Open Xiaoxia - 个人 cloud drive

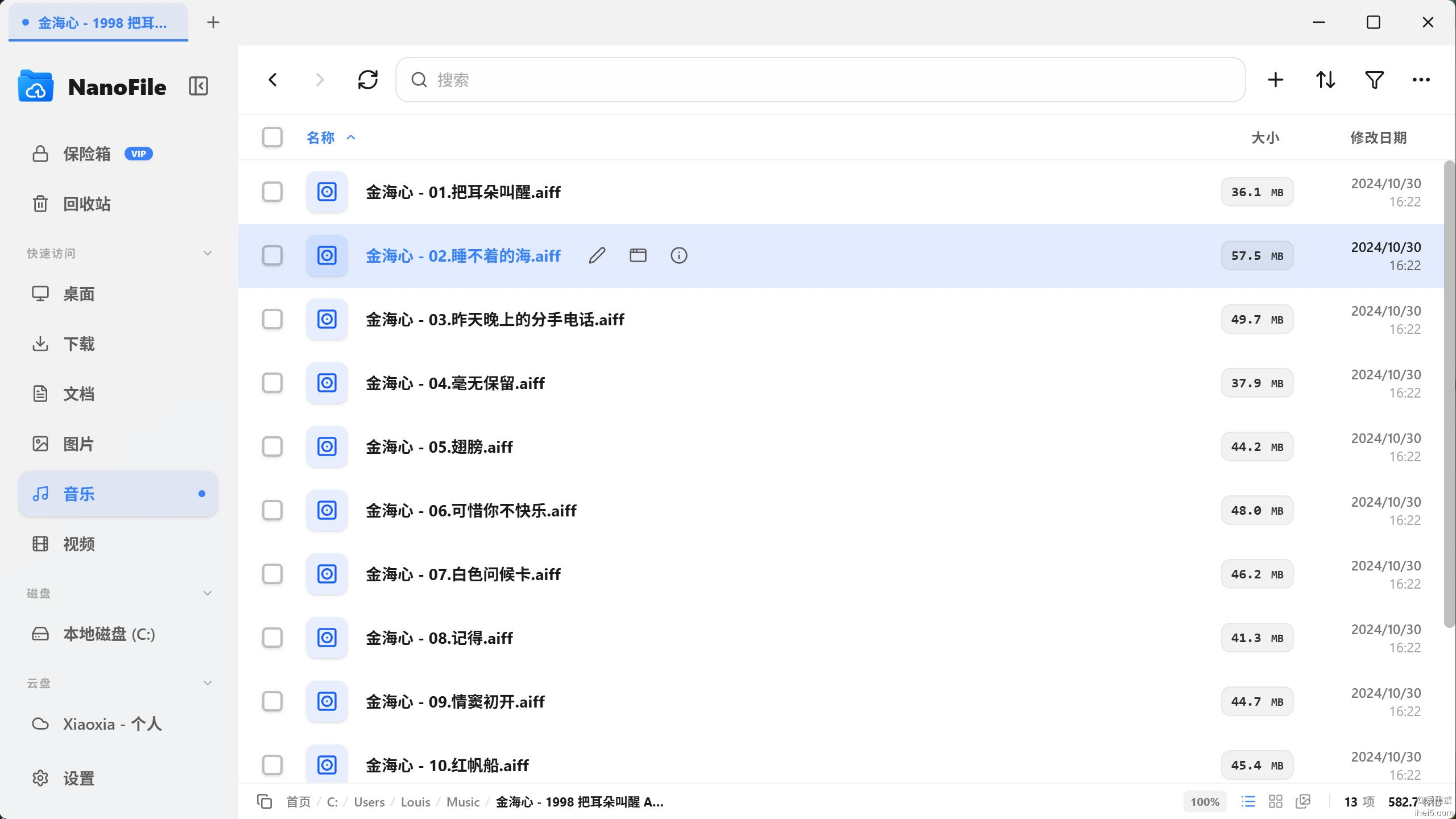pos(118,723)
